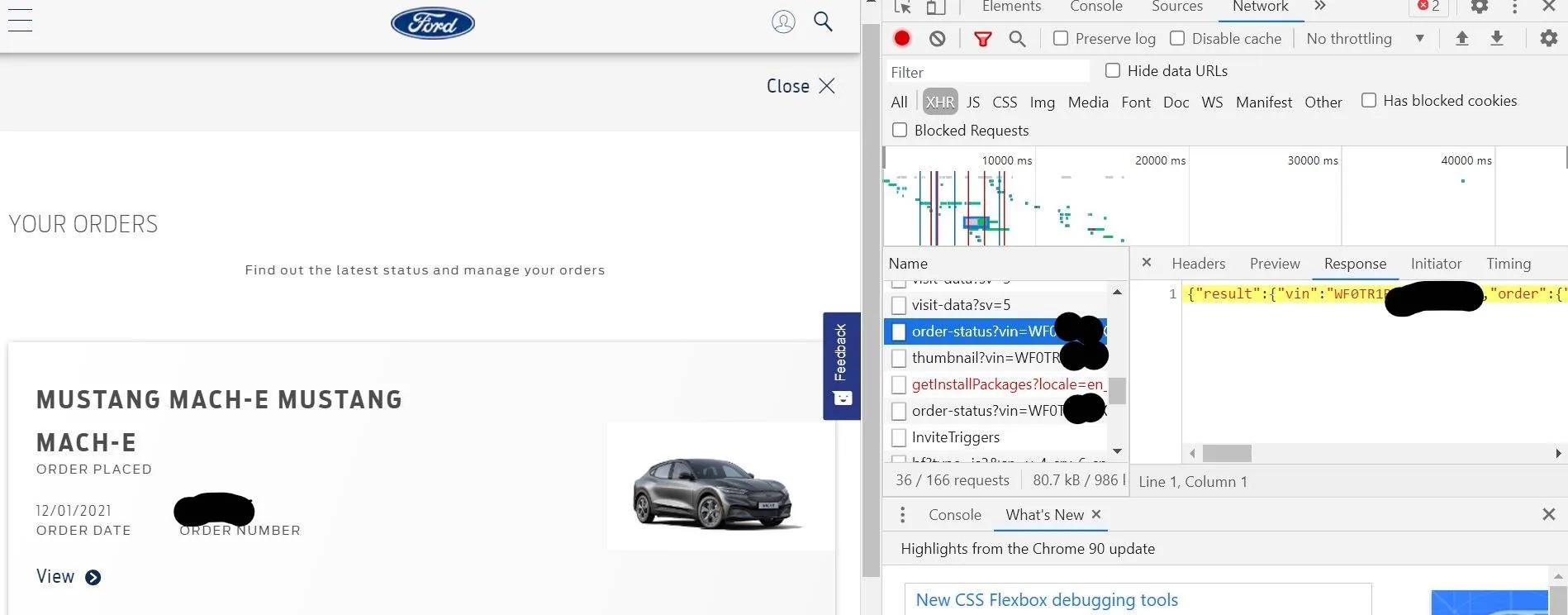Open DevTools settings gear
This screenshot has height=615, width=1568.
coord(1479,7)
